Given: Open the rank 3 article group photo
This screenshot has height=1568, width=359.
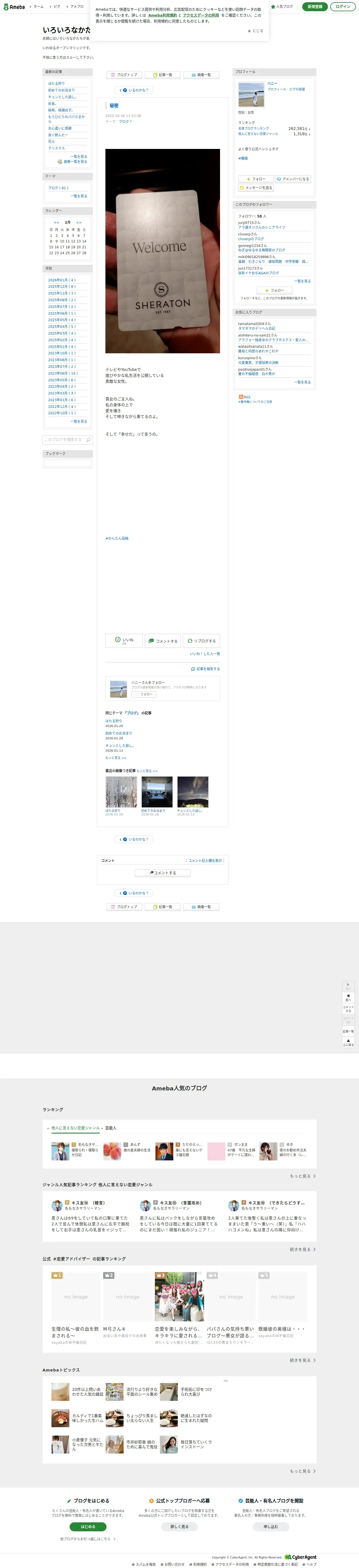Looking at the screenshot, I should (179, 1296).
